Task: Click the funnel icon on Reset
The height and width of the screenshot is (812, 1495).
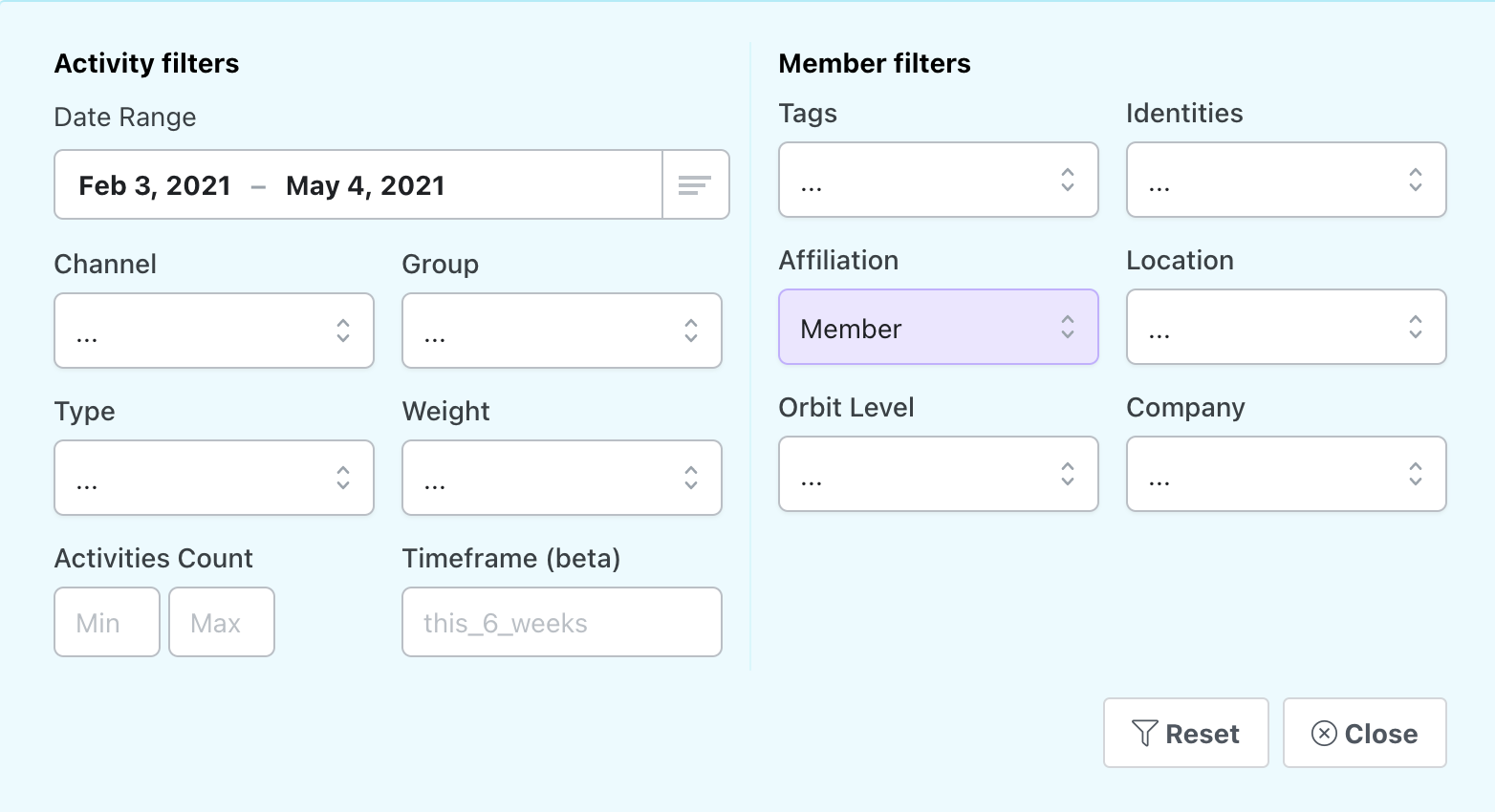Action: tap(1144, 733)
